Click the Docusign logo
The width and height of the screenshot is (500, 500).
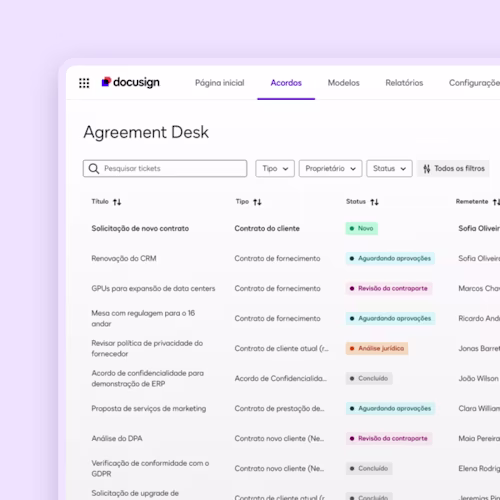click(x=131, y=82)
